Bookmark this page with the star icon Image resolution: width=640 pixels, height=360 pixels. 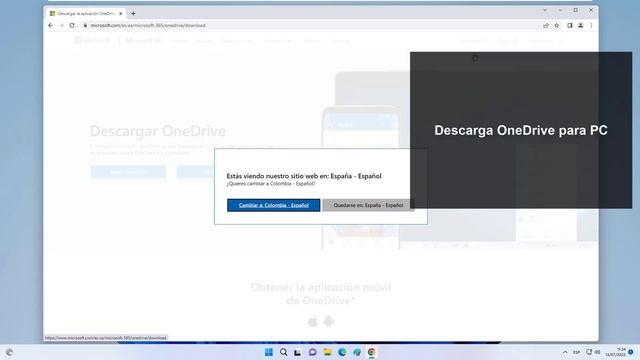click(x=557, y=25)
